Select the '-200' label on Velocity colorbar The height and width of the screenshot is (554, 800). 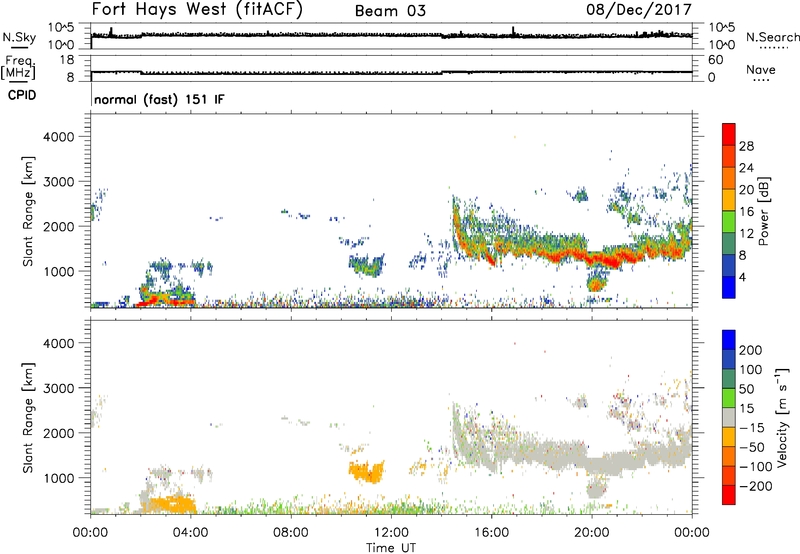[x=755, y=486]
